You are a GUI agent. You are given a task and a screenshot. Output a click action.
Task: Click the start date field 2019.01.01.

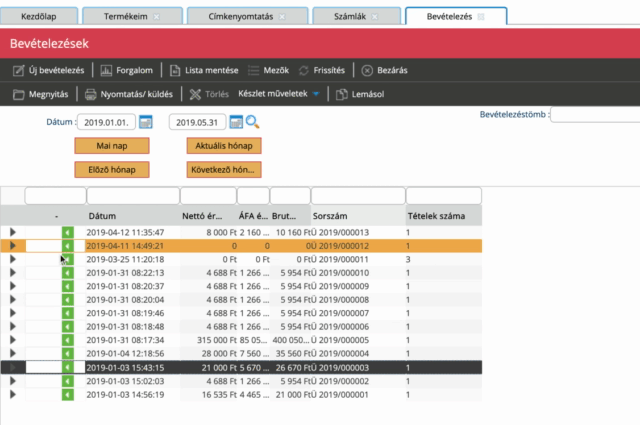point(107,122)
